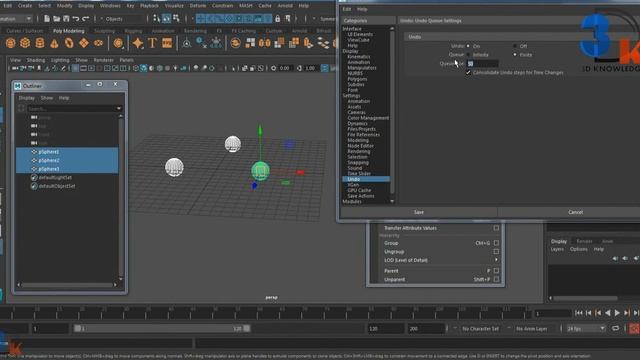The height and width of the screenshot is (360, 640).
Task: Toggle Consolidate Undo steps checkbox
Action: point(468,73)
